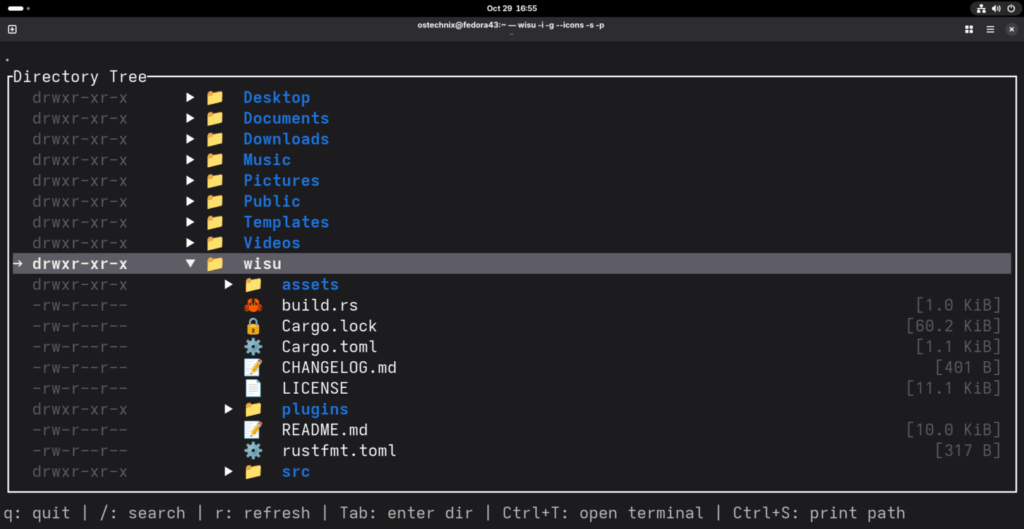
Task: Click the new tab icon in terminal header
Action: (12, 29)
